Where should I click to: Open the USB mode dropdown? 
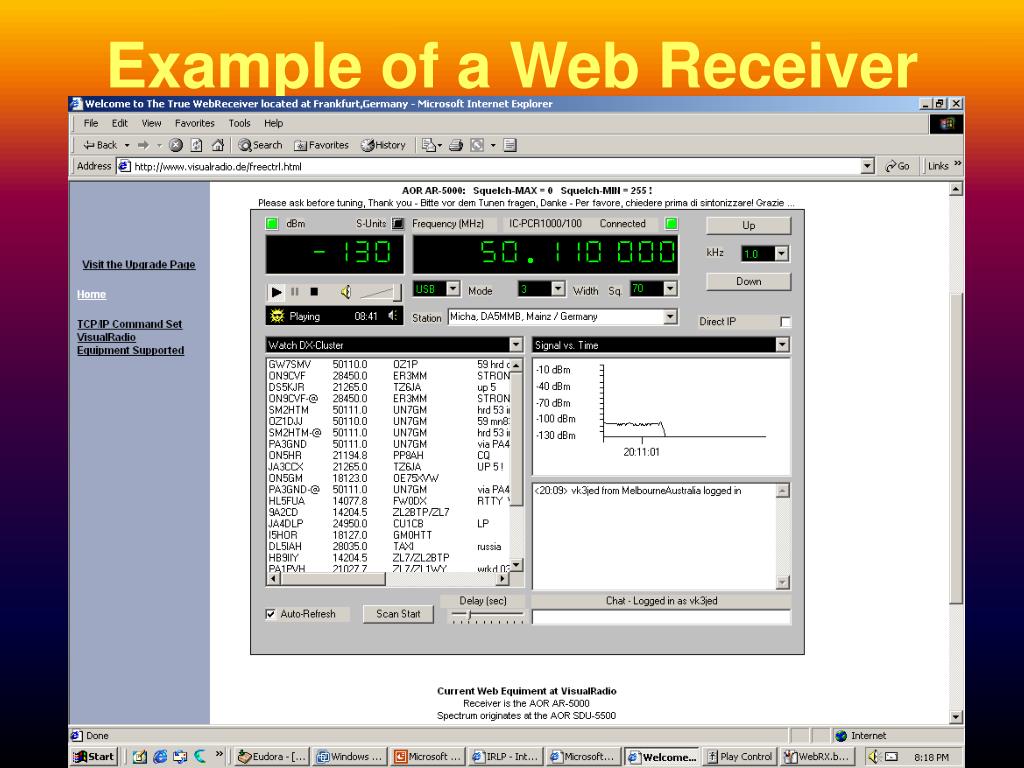453,289
